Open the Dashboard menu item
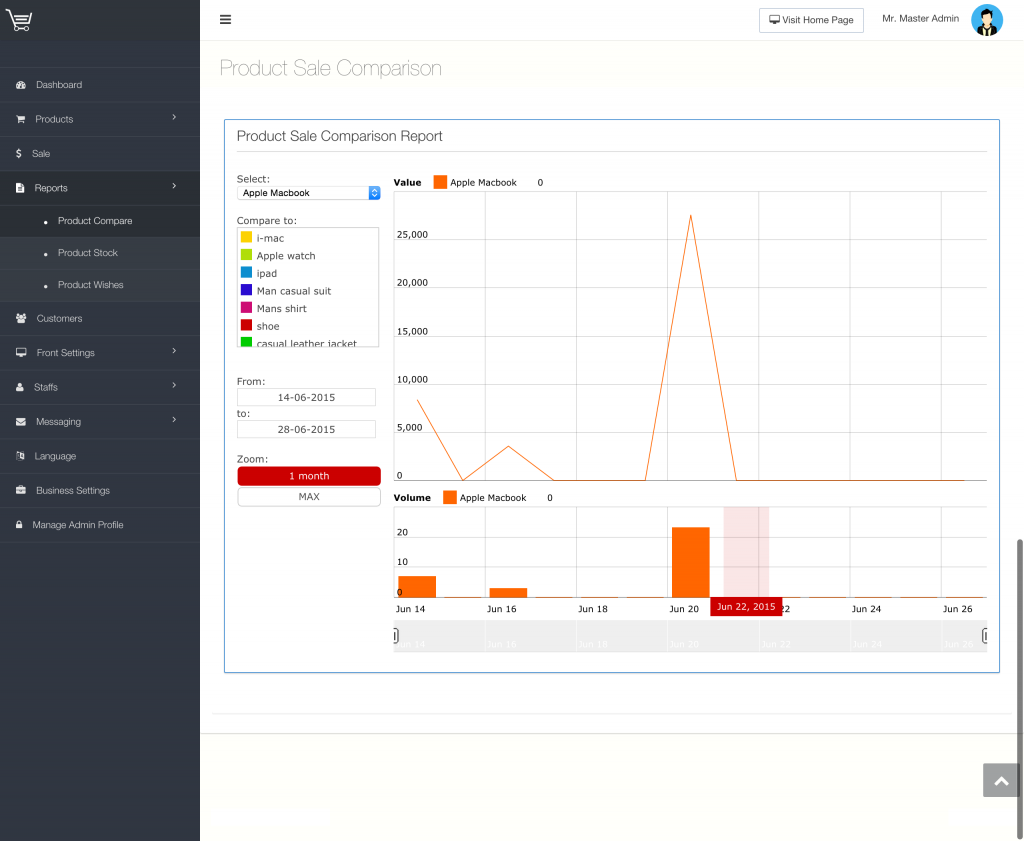The height and width of the screenshot is (841, 1024). pos(100,85)
